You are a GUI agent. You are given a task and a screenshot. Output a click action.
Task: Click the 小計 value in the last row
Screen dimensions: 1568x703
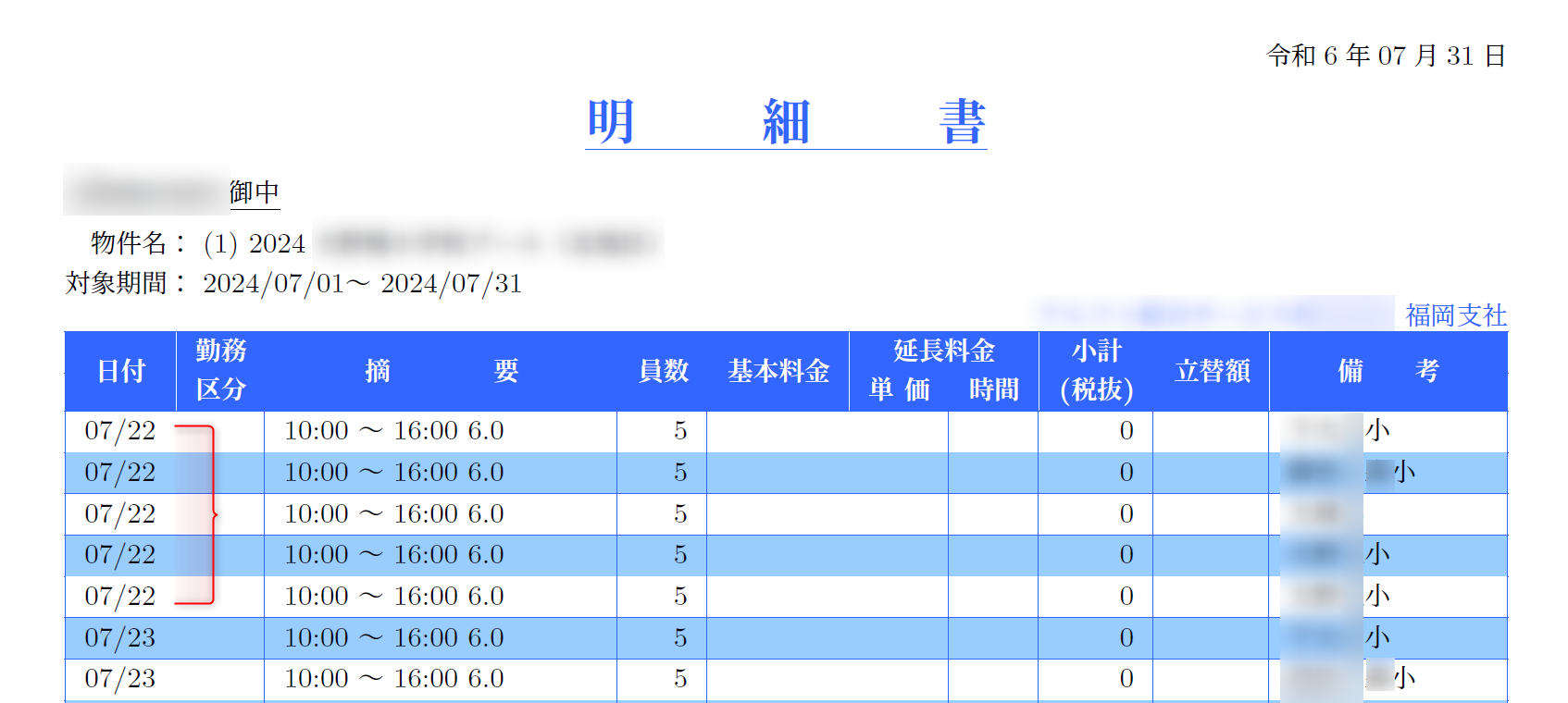click(1126, 679)
